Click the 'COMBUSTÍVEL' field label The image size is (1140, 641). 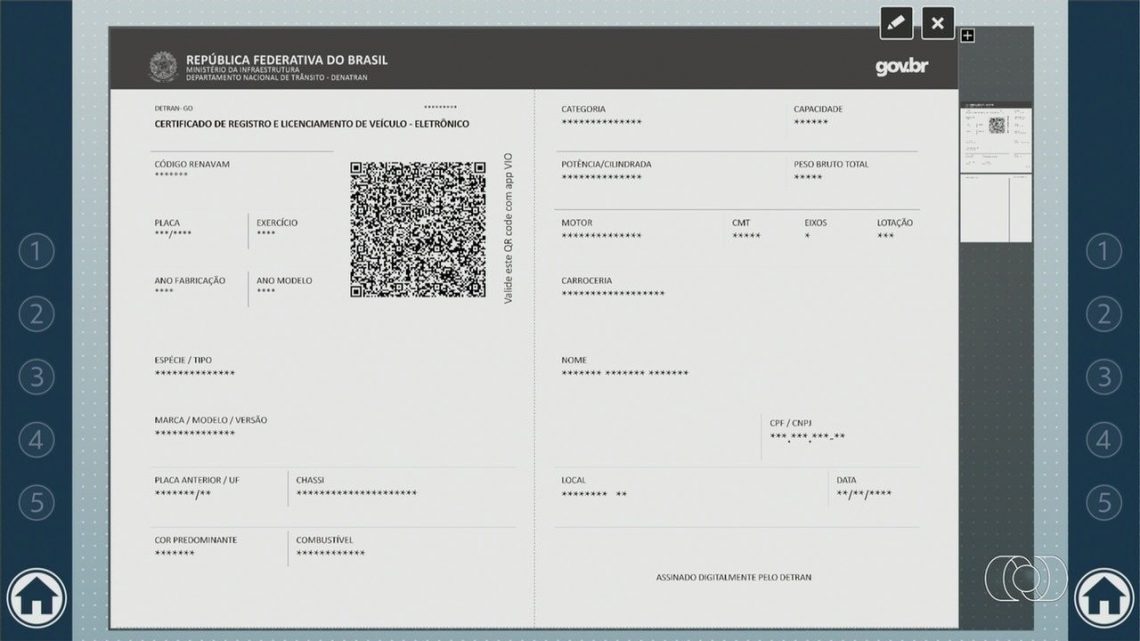pyautogui.click(x=324, y=540)
